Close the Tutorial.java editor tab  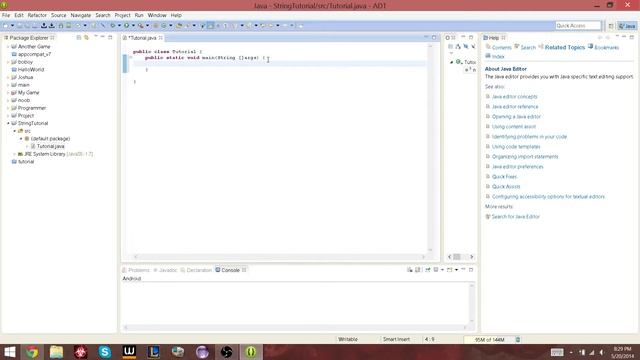click(161, 38)
